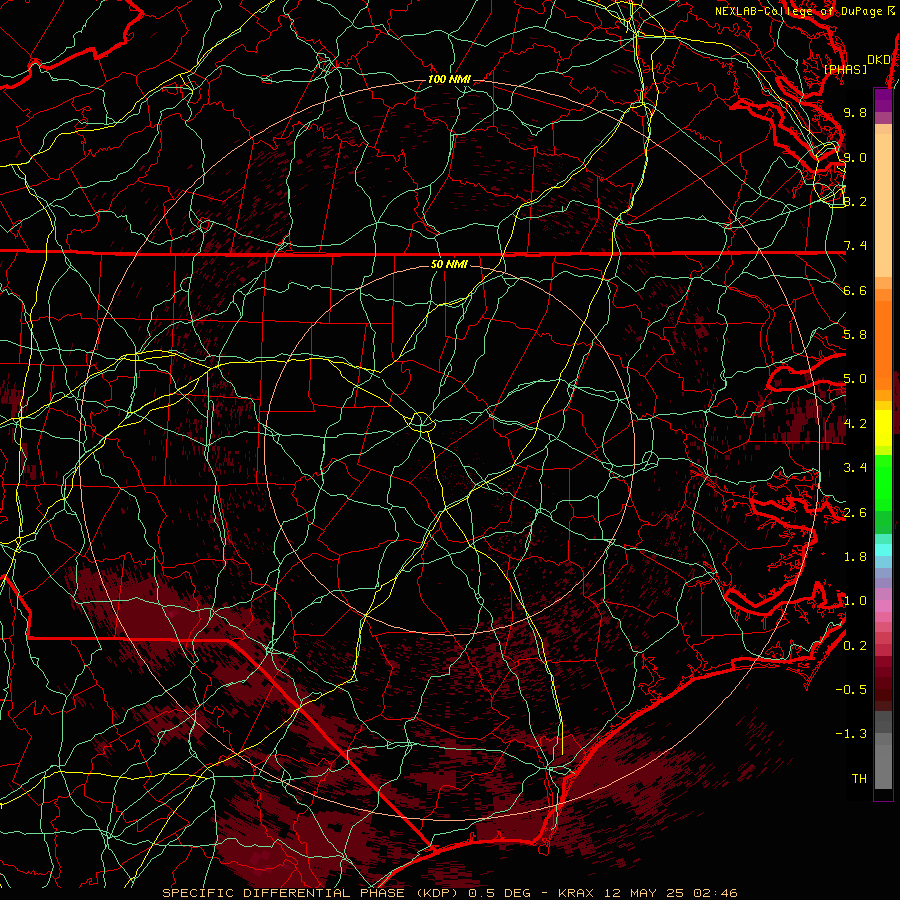The height and width of the screenshot is (900, 900).
Task: Click the 50 NMI range ring label
Action: tap(449, 264)
